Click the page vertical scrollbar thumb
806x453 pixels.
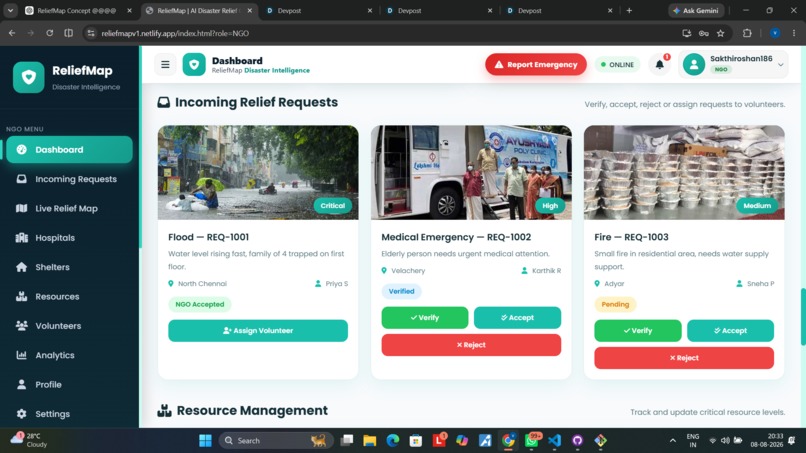[803, 317]
